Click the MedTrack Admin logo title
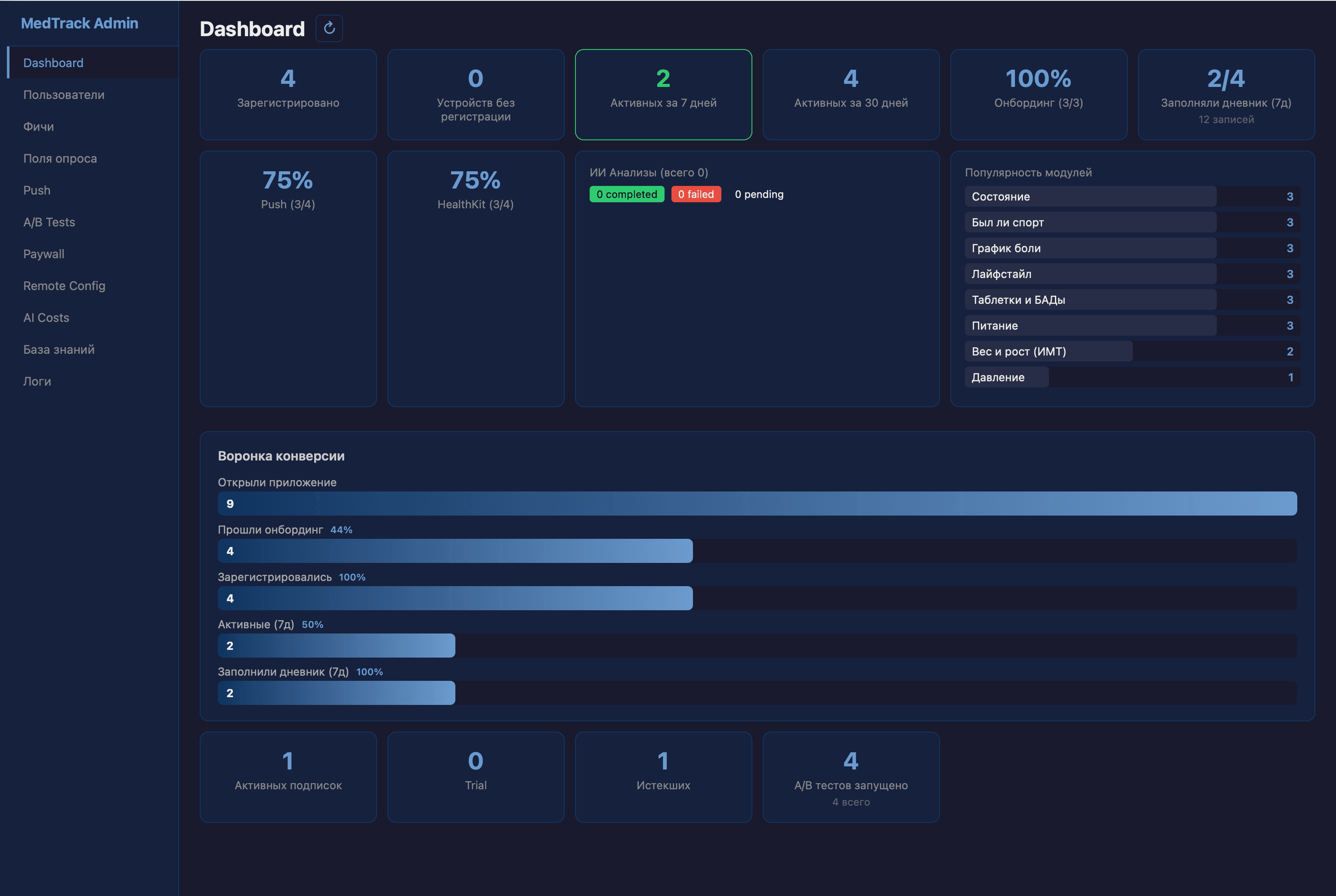Screen dimensions: 1336x896 (x=80, y=23)
